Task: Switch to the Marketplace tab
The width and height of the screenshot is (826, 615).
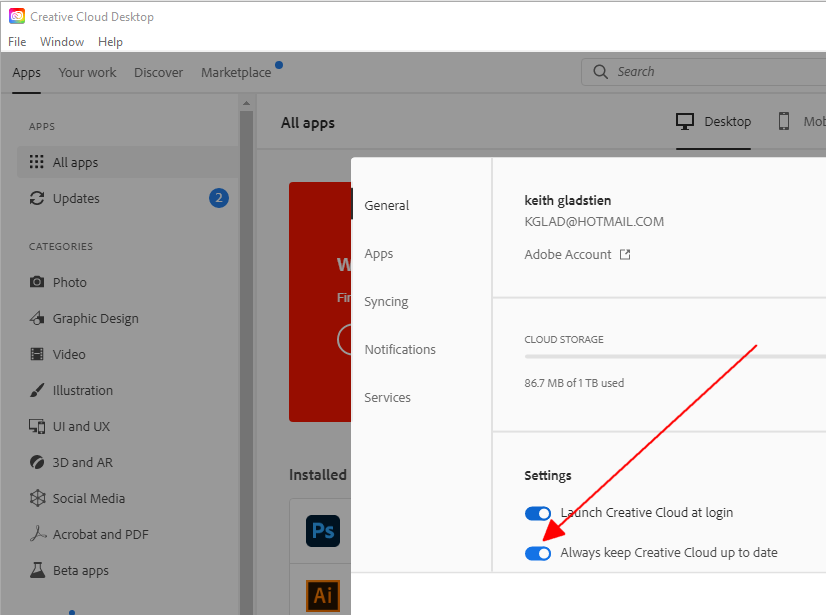Action: (x=236, y=72)
